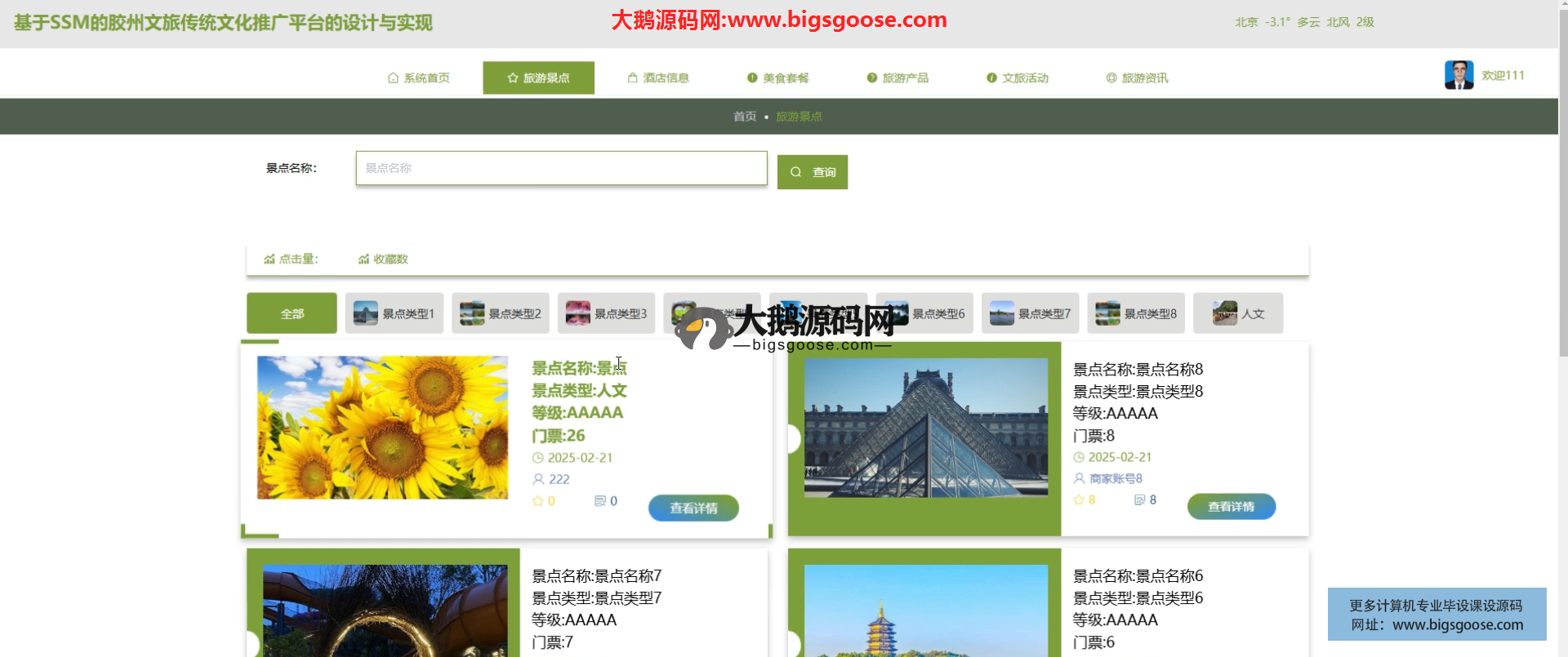Viewport: 1568px width, 657px height.
Task: Sort by 点击量 chart icon
Action: (269, 260)
